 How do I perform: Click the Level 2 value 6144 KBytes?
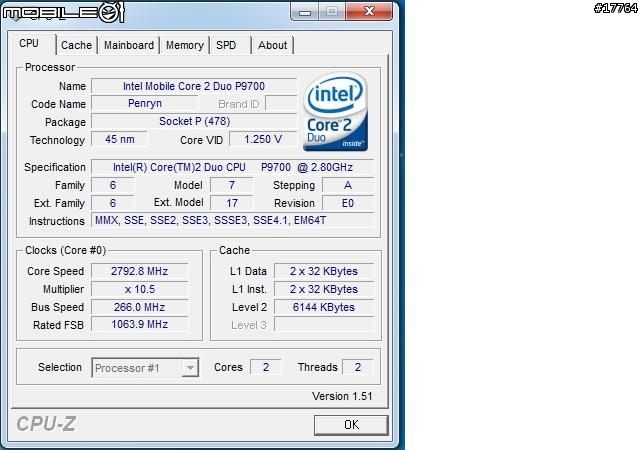(x=324, y=307)
